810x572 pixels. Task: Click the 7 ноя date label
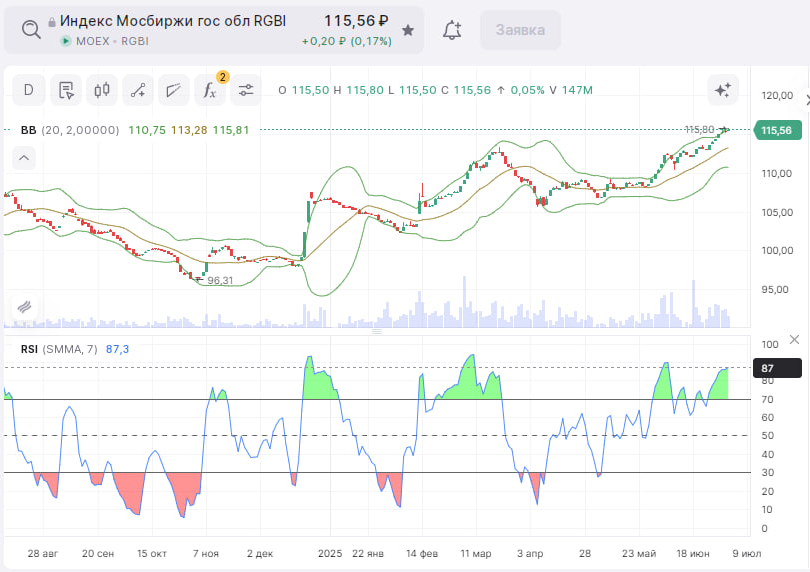point(206,553)
